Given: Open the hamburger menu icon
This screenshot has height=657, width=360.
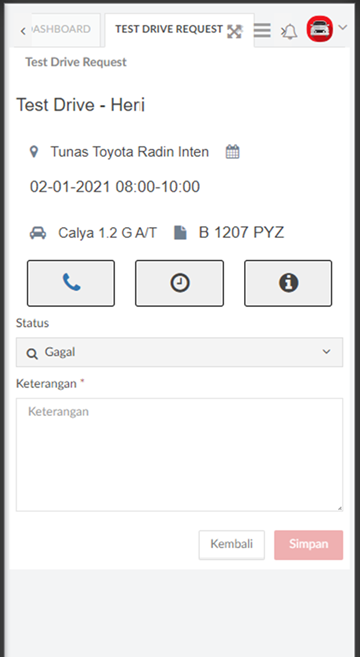Looking at the screenshot, I should coord(262,30).
